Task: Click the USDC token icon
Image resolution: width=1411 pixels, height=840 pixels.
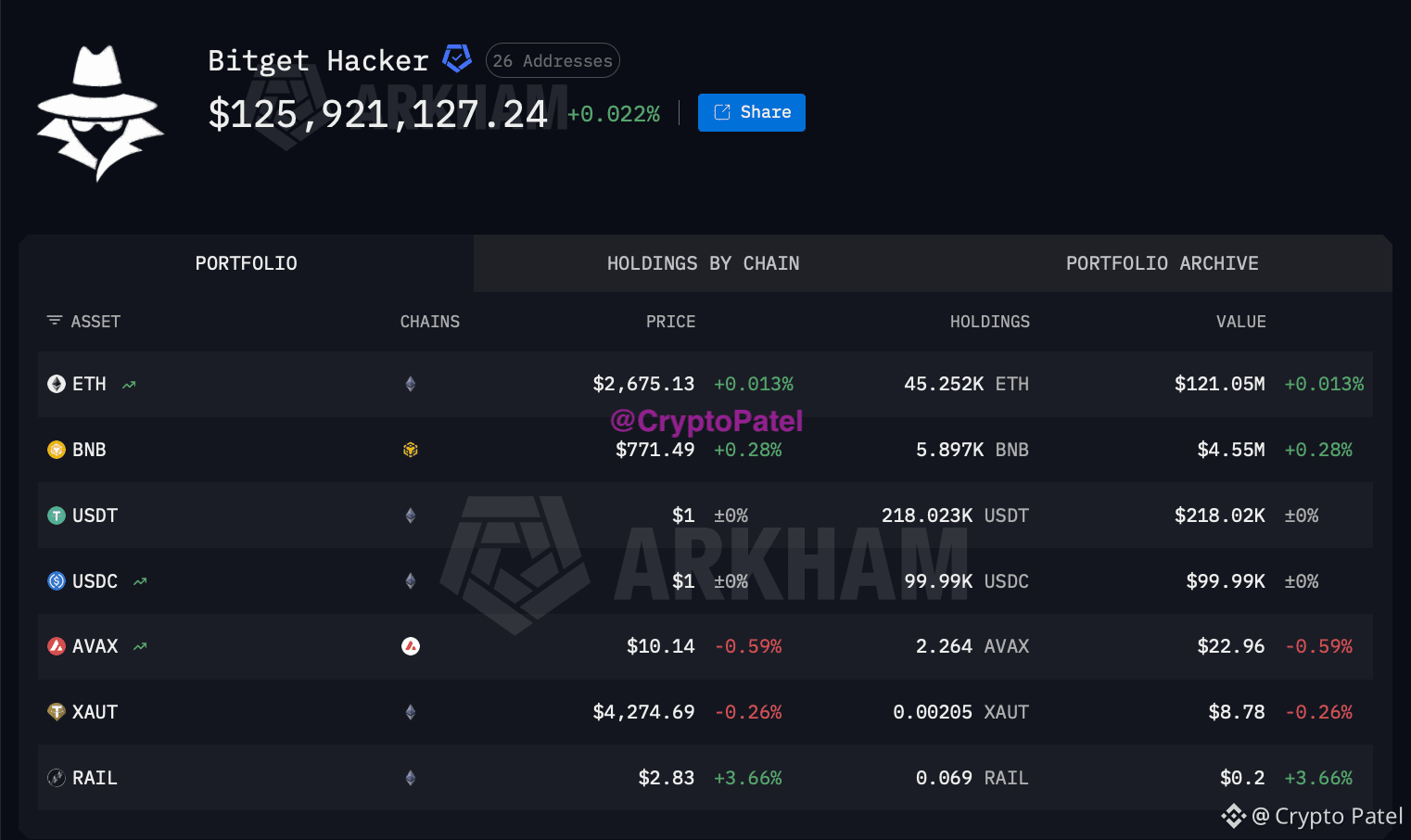Action: (x=57, y=581)
